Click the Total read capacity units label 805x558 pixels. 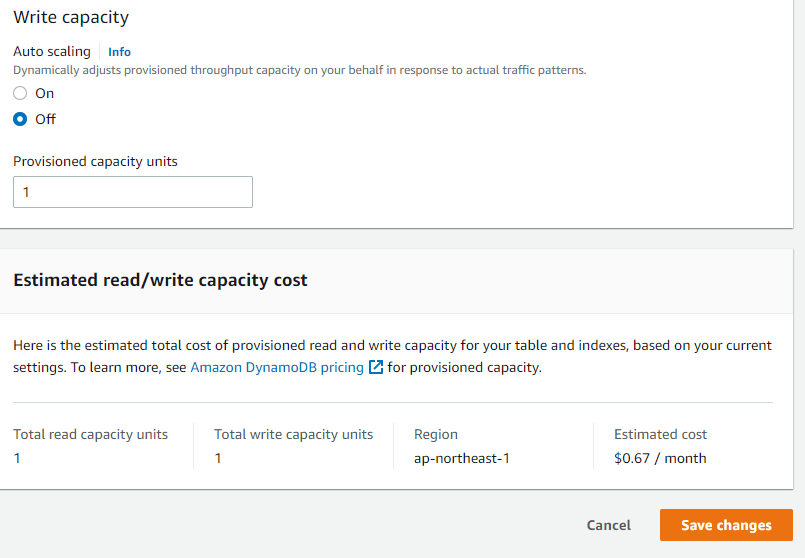coord(90,434)
